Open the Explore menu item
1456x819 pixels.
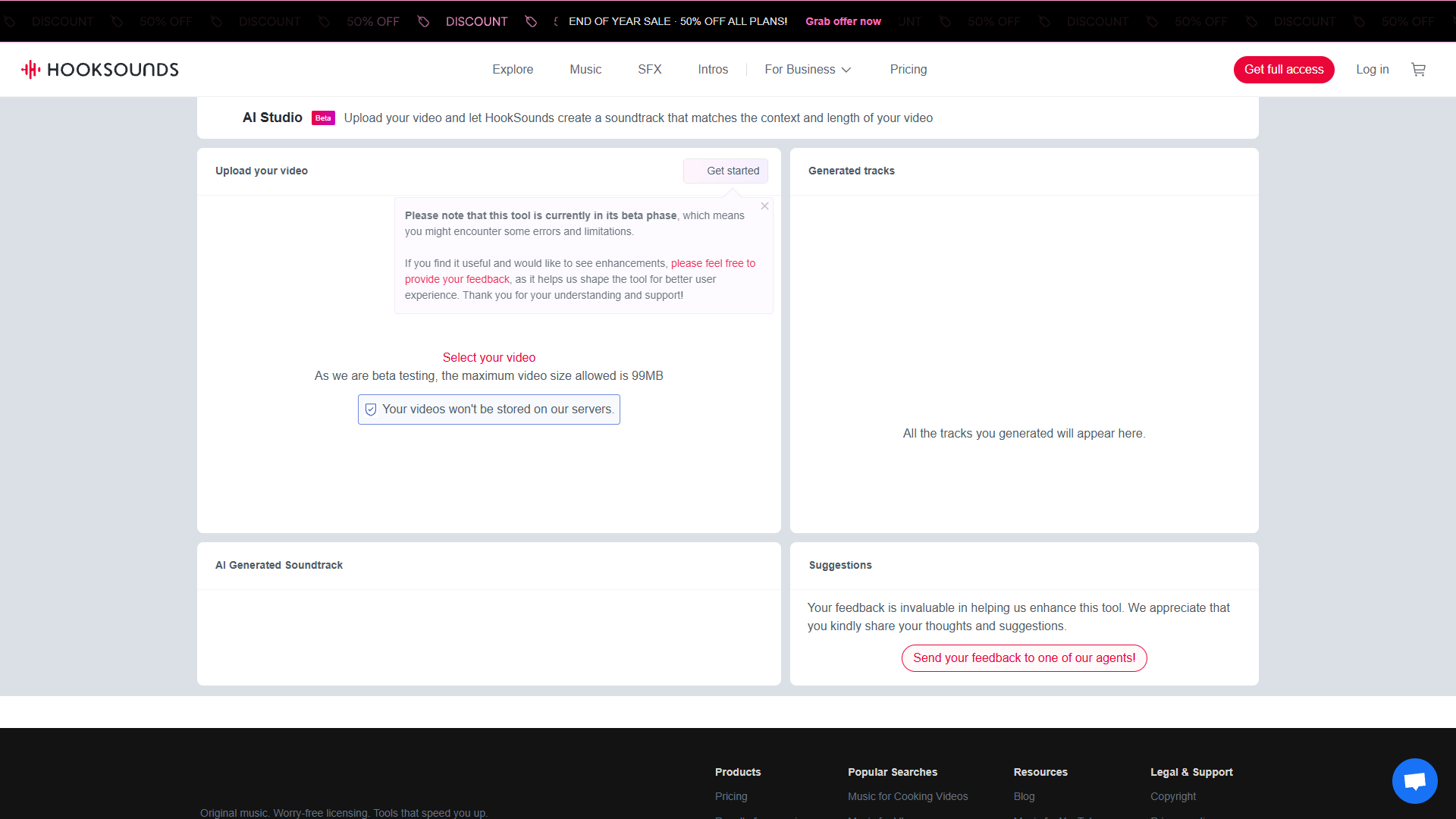coord(513,70)
